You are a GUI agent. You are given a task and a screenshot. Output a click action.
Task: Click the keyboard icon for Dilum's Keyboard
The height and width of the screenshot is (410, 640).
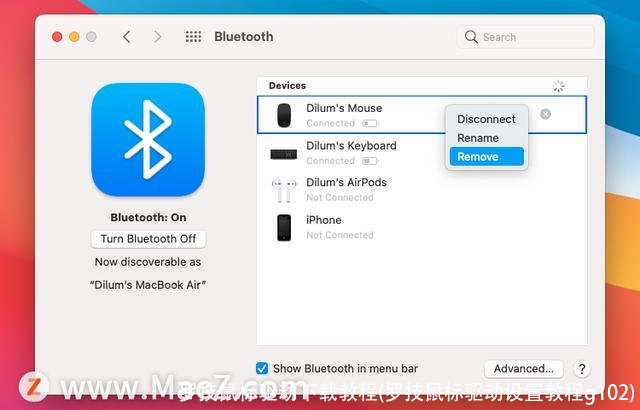[x=284, y=153]
